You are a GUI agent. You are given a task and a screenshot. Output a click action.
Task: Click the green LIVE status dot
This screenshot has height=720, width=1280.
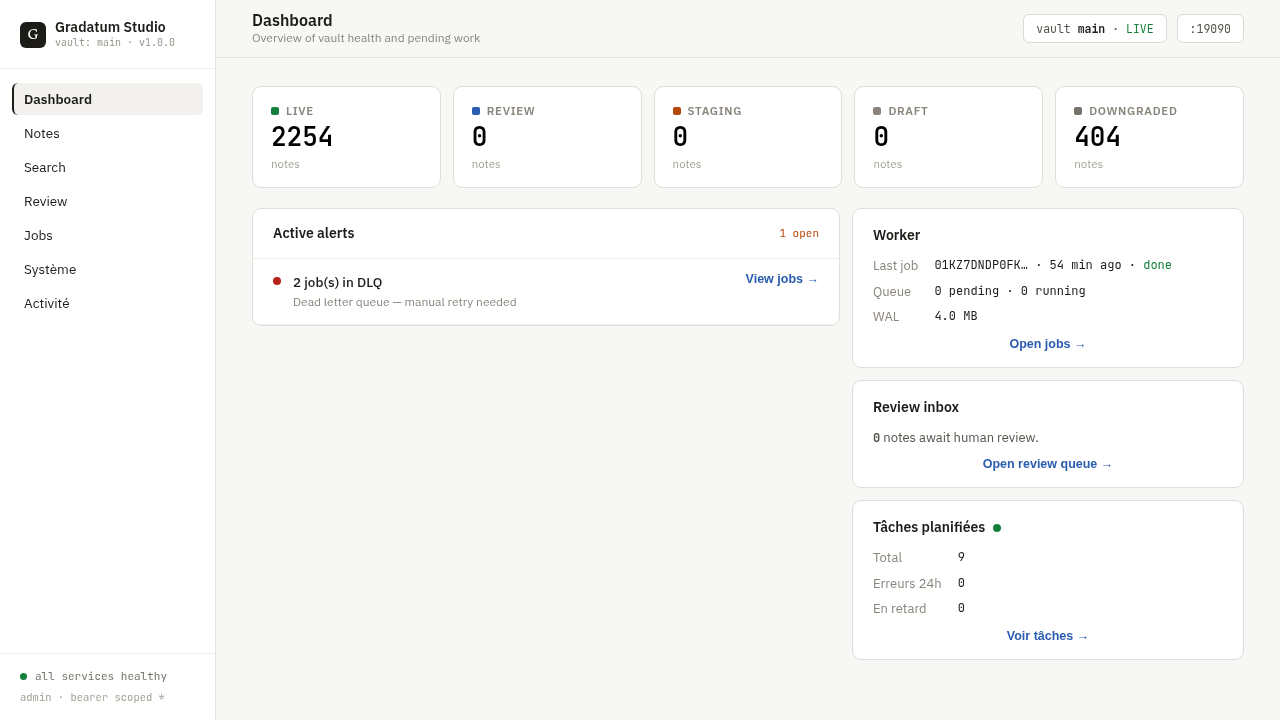[275, 111]
